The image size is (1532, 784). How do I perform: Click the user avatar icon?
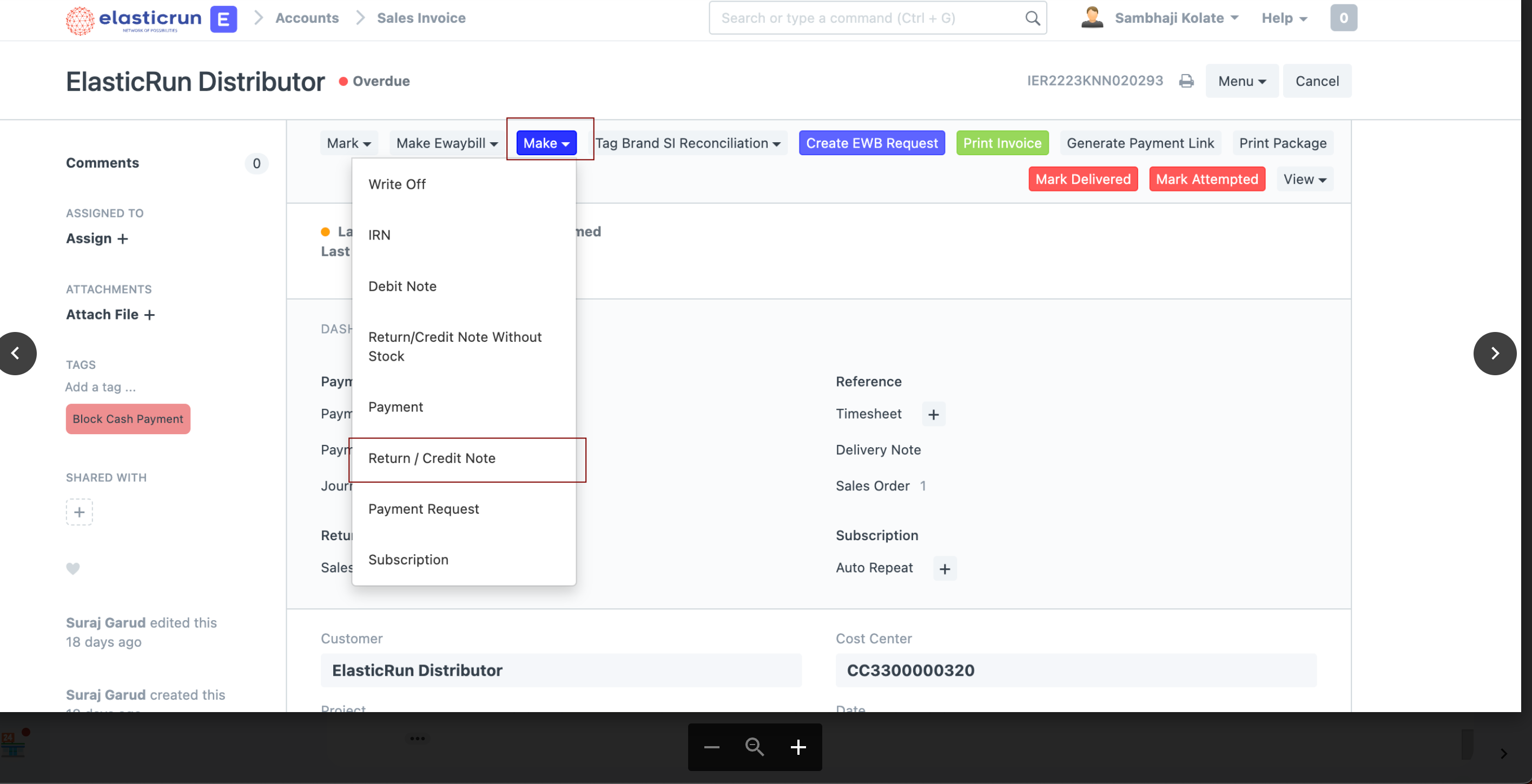(1092, 18)
